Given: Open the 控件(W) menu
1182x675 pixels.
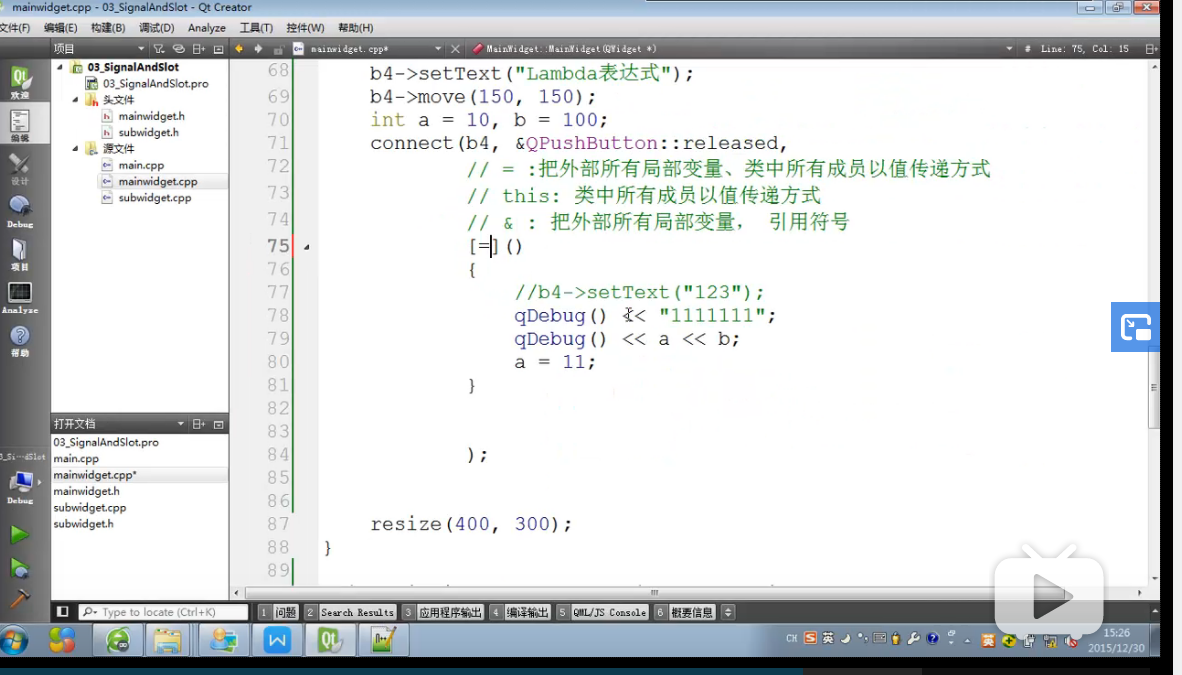Looking at the screenshot, I should [305, 27].
